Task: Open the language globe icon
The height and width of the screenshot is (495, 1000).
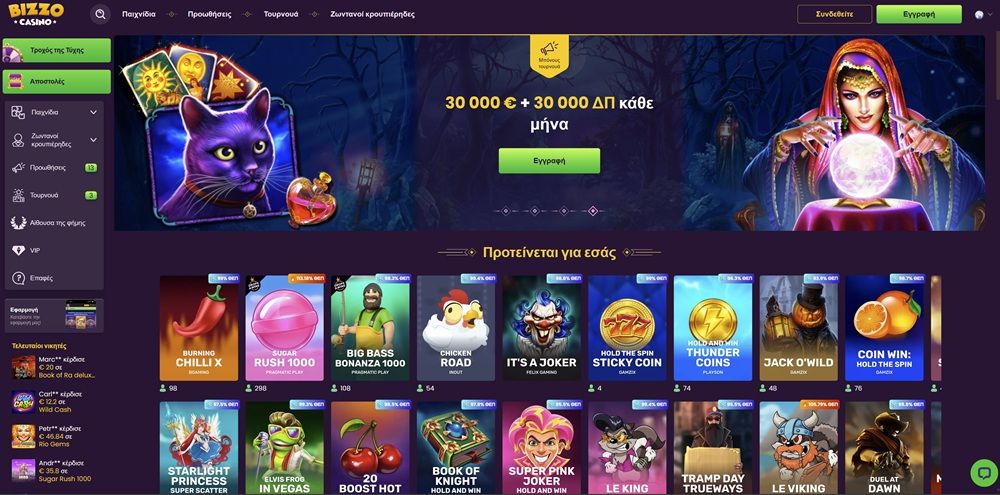Action: tap(979, 14)
